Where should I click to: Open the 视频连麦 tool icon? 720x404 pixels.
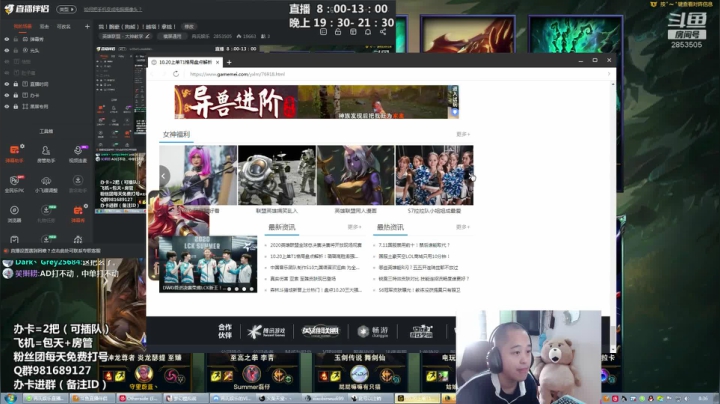78,153
